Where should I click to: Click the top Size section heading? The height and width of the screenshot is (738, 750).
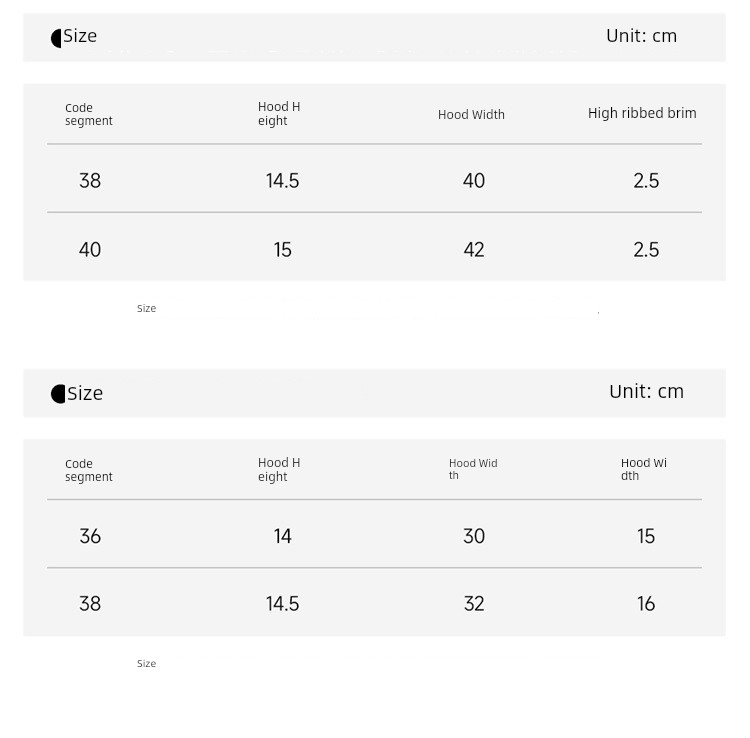coord(80,36)
